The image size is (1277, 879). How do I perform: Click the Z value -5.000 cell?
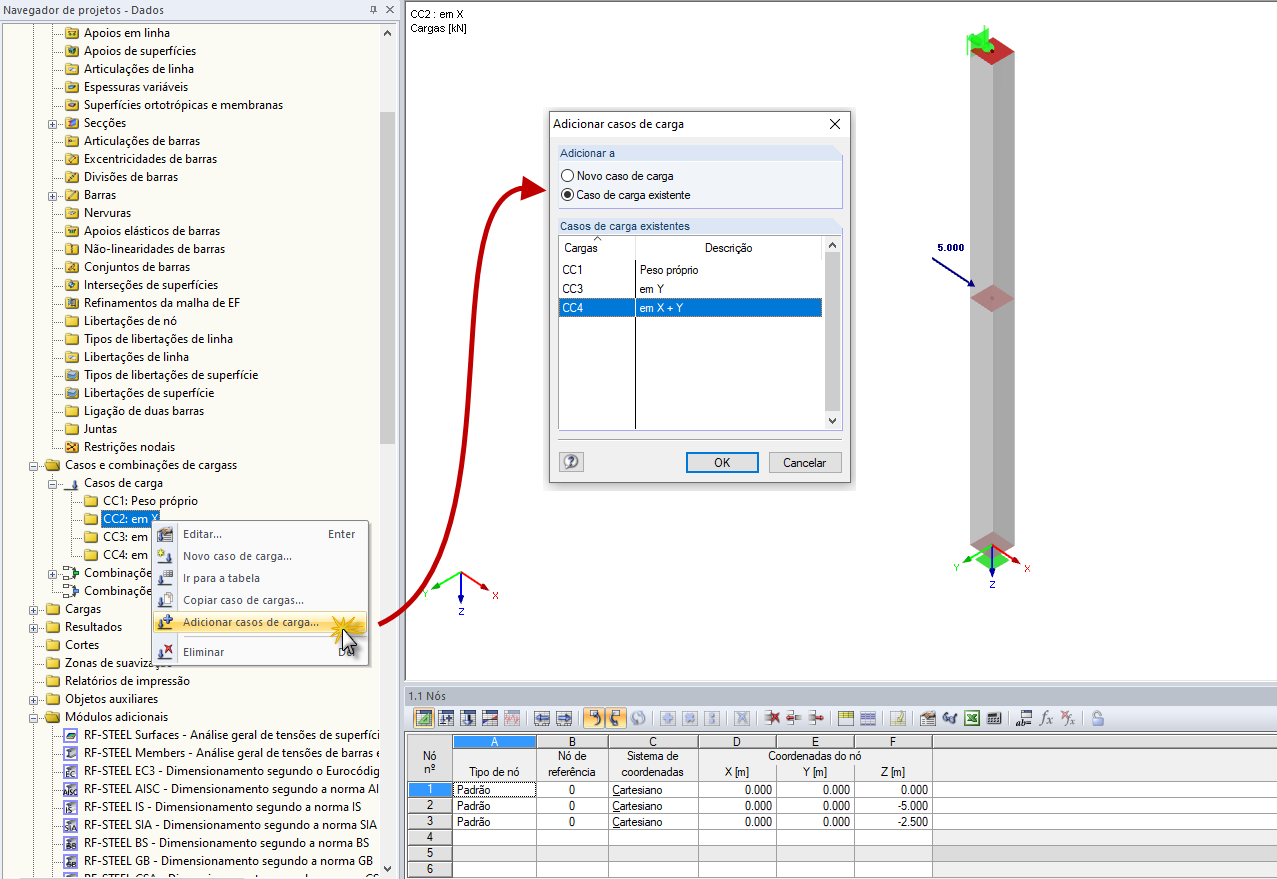(x=893, y=805)
